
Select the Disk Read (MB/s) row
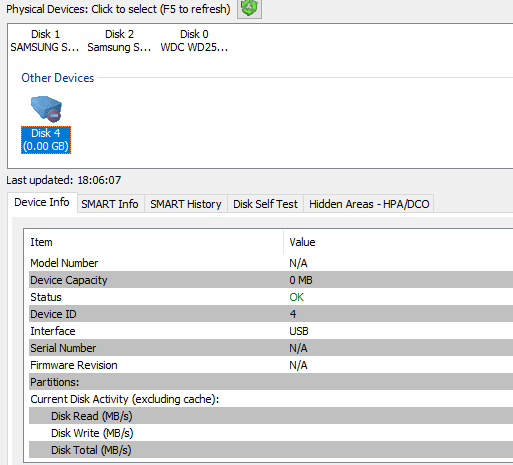(271, 416)
